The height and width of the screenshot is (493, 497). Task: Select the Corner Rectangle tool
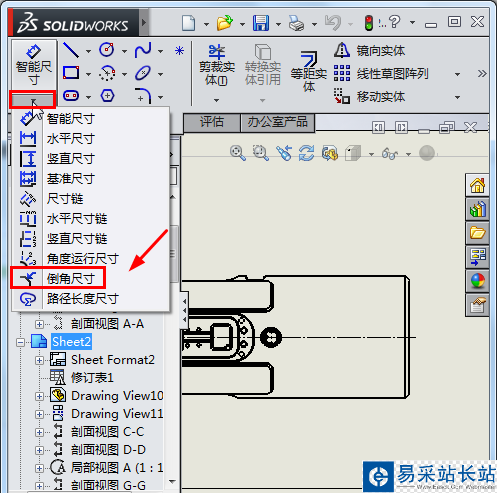click(71, 73)
